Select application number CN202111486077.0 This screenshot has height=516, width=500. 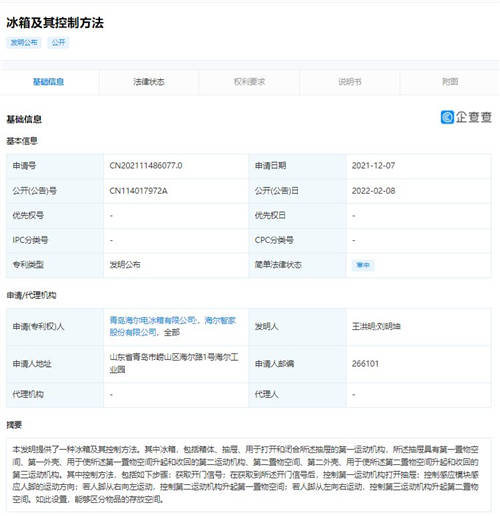146,166
